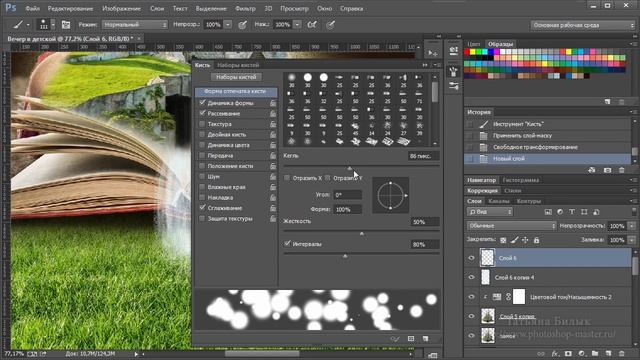Open Фильтр menu

pyautogui.click(x=245, y=9)
